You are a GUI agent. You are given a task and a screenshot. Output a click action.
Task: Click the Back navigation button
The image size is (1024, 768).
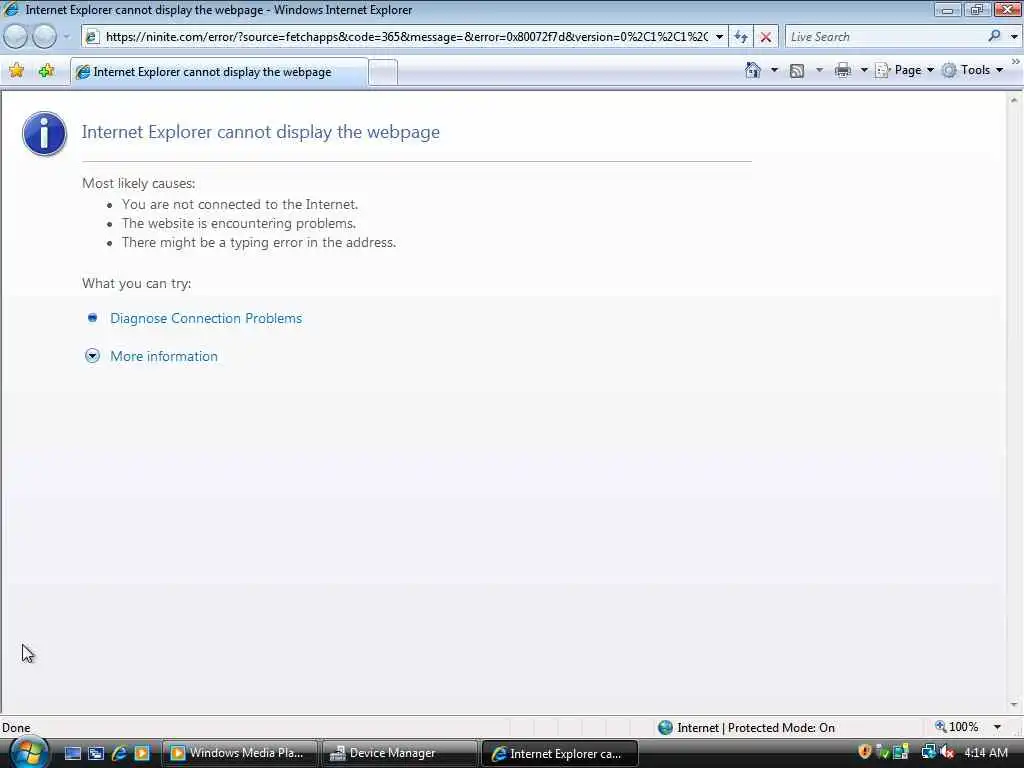(x=15, y=37)
